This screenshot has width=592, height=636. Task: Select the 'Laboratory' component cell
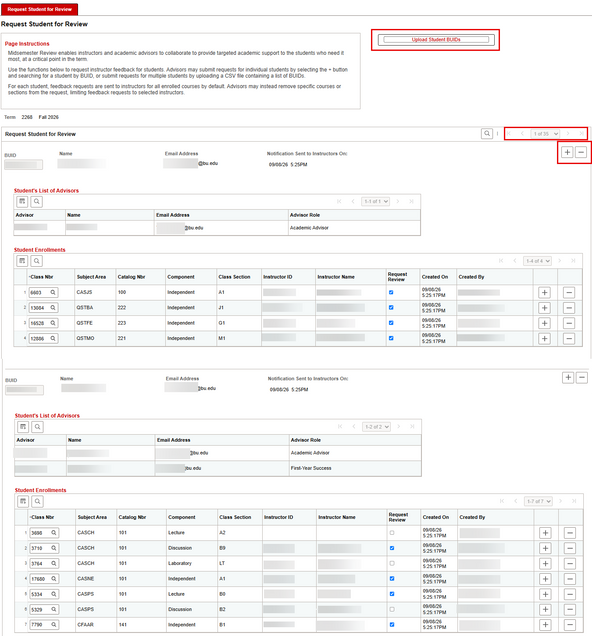click(x=180, y=563)
